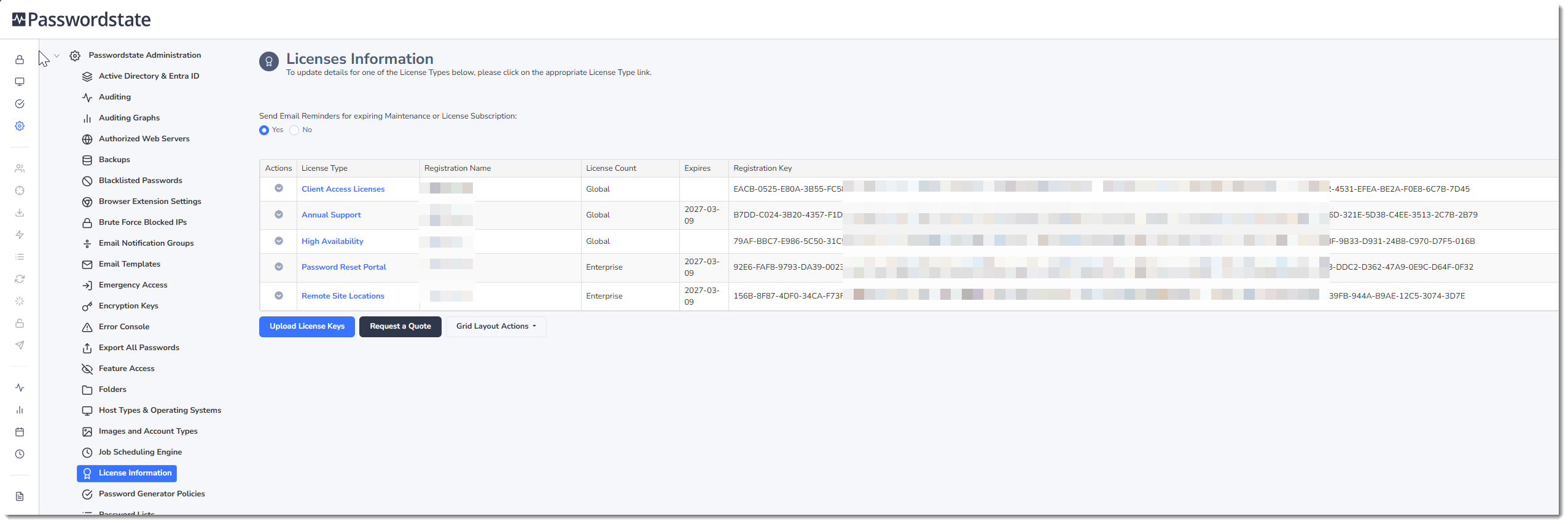Open the document icon at bottom of left rail
This screenshot has height=524, width=1568.
(x=20, y=496)
